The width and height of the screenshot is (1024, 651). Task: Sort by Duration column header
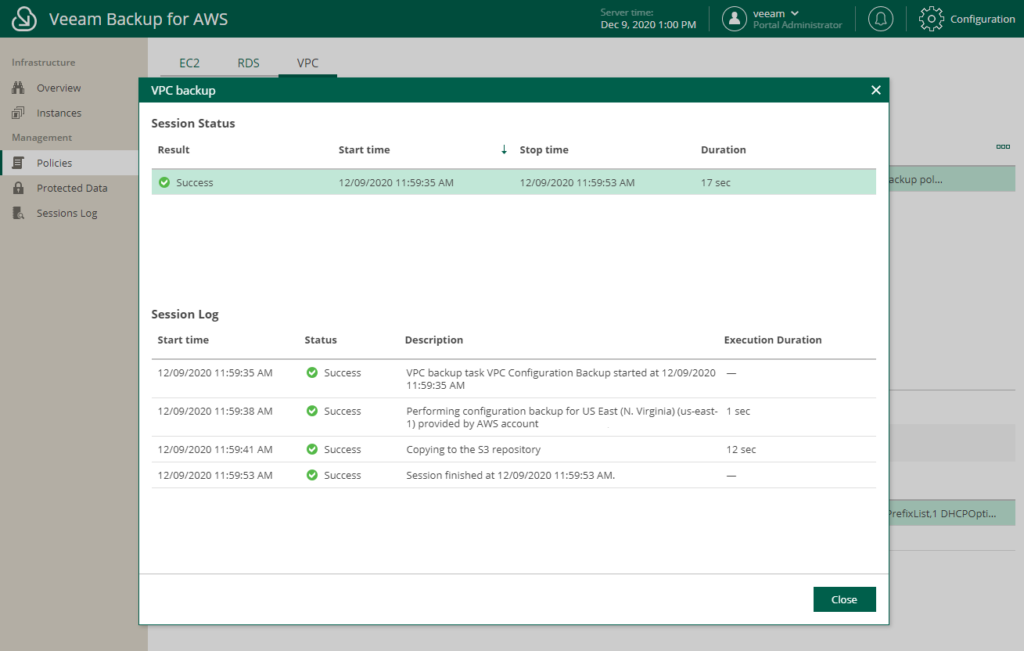[723, 150]
